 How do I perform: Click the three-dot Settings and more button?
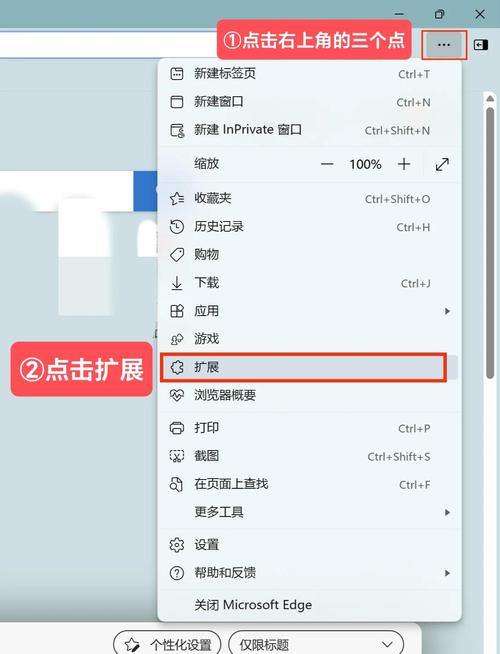pyautogui.click(x=444, y=45)
